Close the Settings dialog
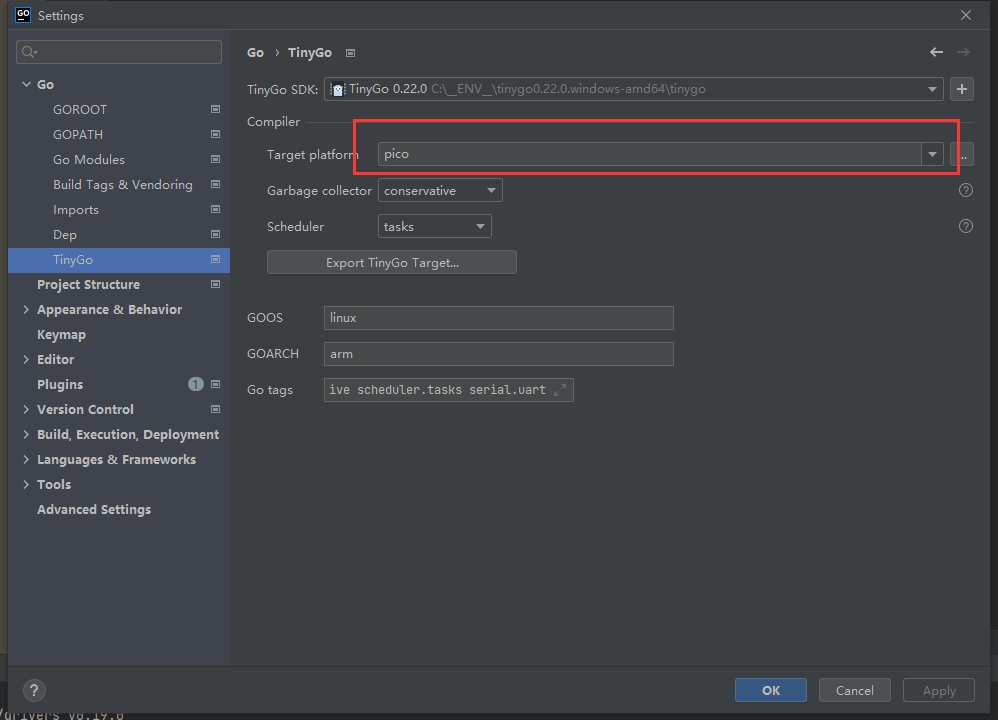This screenshot has height=720, width=998. [x=966, y=15]
